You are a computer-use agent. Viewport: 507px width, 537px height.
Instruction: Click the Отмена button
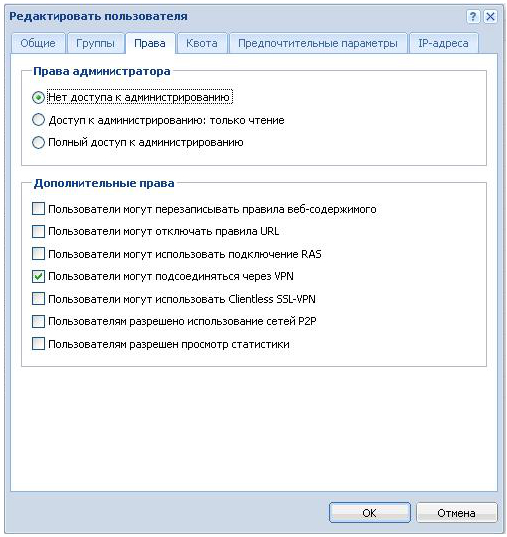[456, 513]
